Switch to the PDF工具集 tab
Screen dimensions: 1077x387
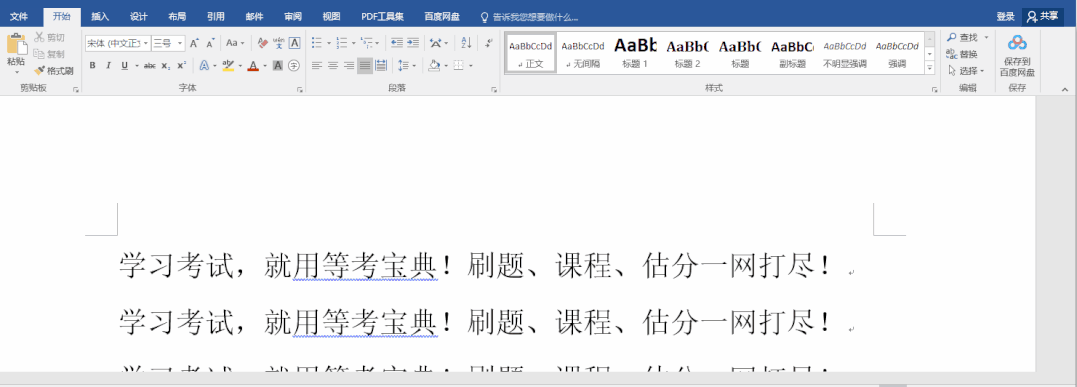pyautogui.click(x=383, y=16)
